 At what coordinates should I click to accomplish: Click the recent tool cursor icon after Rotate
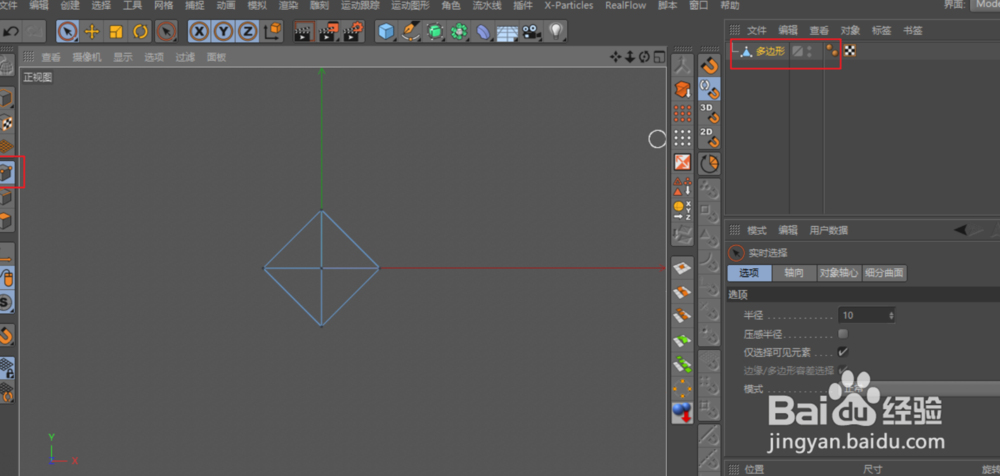166,31
